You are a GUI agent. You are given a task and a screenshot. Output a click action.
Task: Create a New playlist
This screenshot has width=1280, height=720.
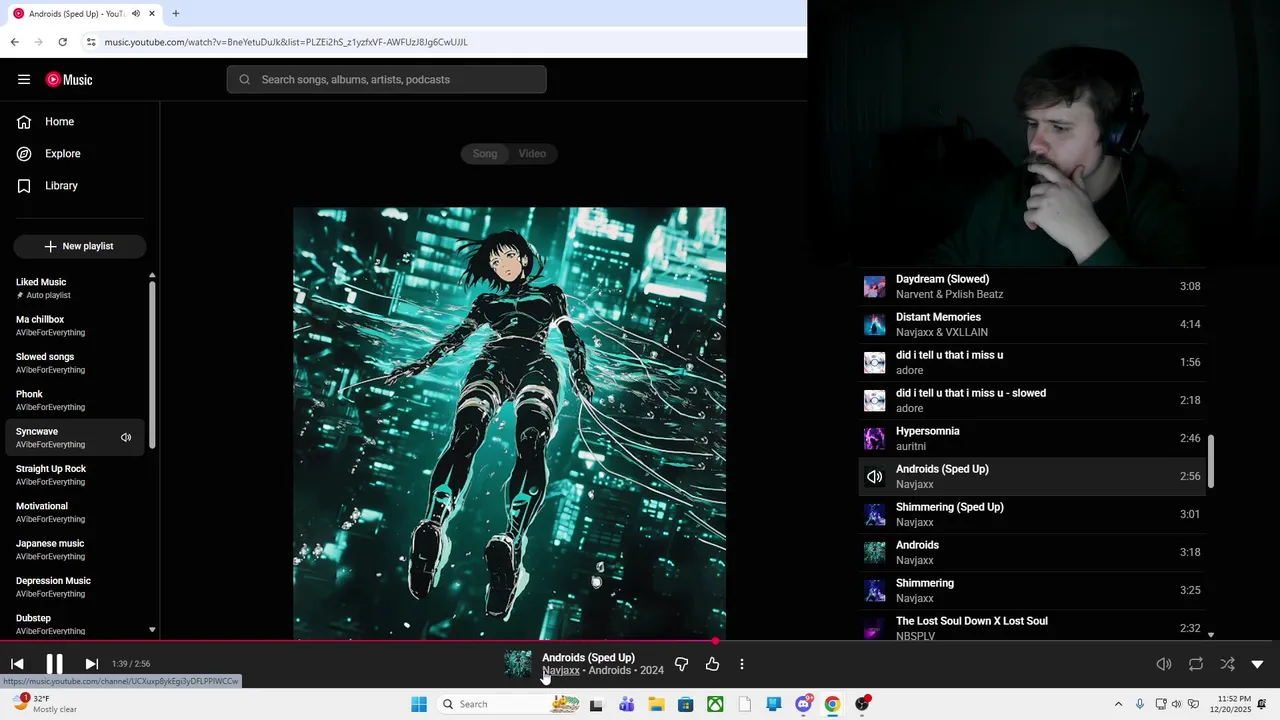click(x=80, y=246)
